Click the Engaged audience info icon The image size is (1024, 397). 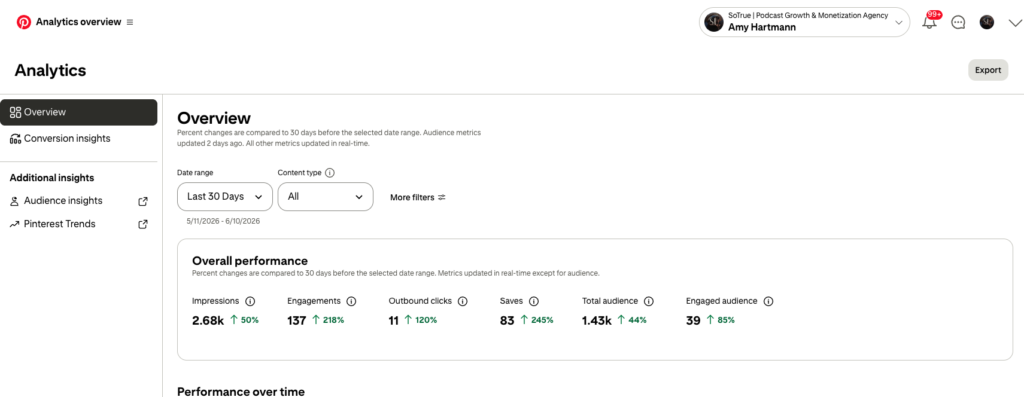(x=769, y=302)
